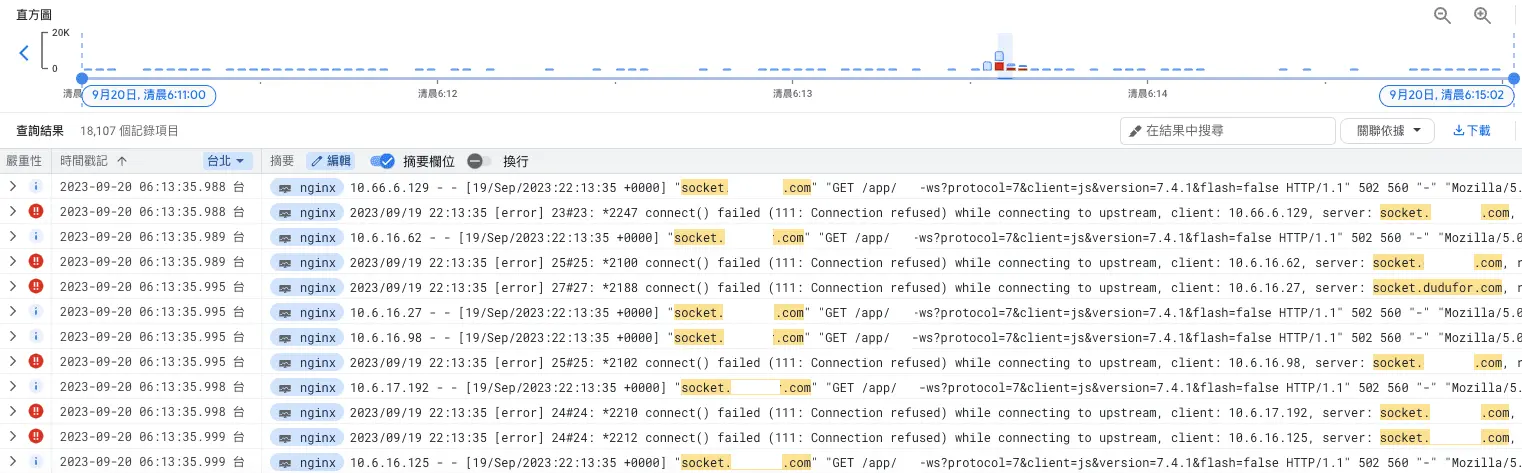Zoom out the histogram time range
1522x473 pixels.
(1442, 15)
